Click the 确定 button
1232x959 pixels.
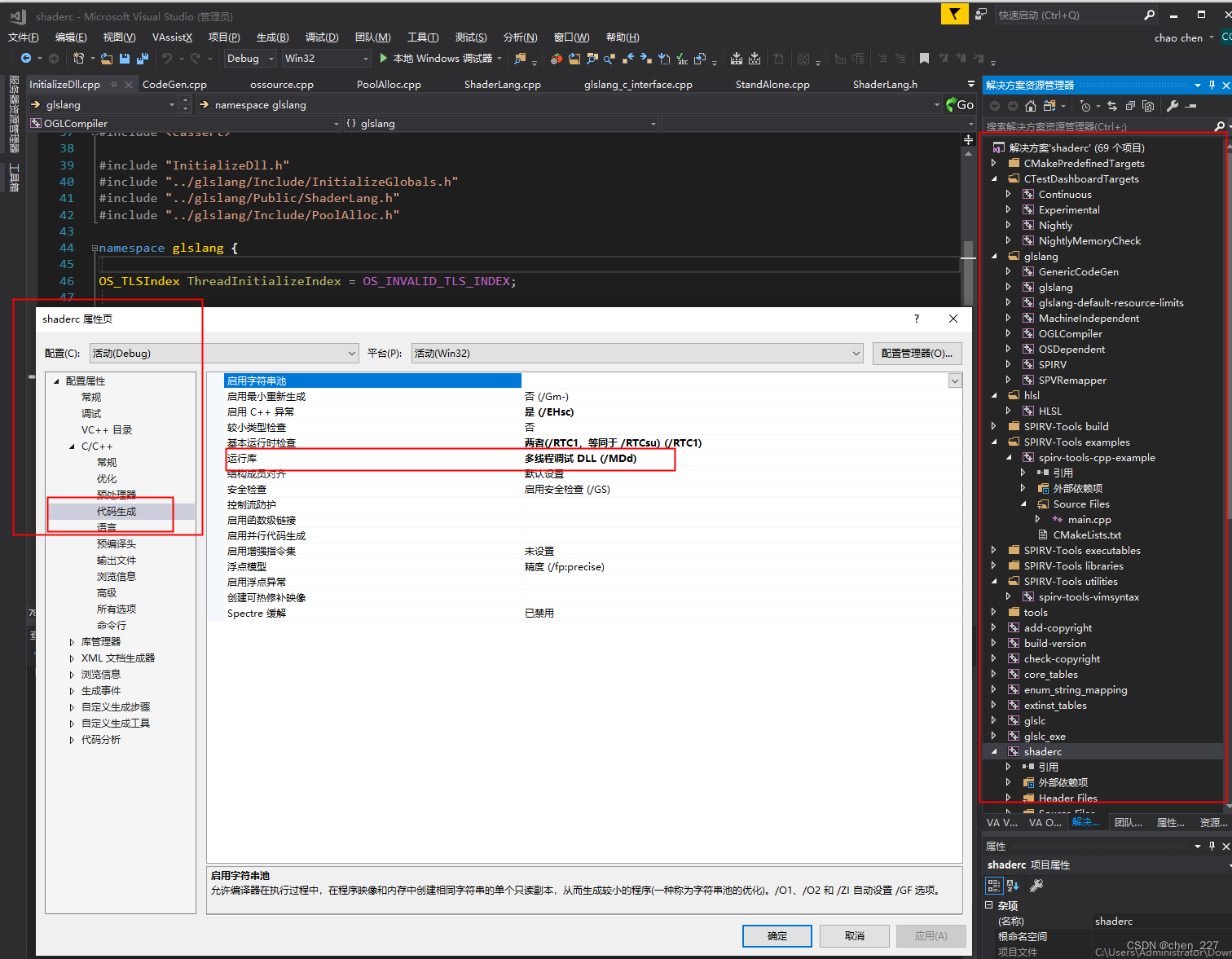[x=777, y=935]
